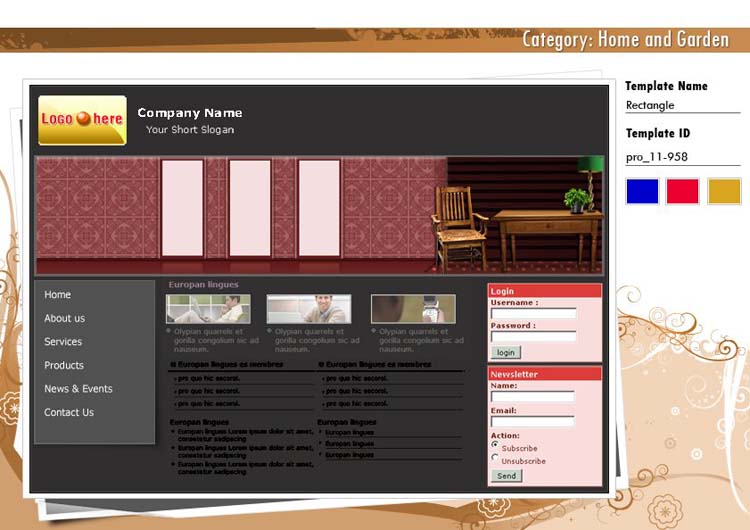Viewport: 750px width, 530px height.
Task: Open the first thumbnail of person with laptop
Action: [x=208, y=309]
